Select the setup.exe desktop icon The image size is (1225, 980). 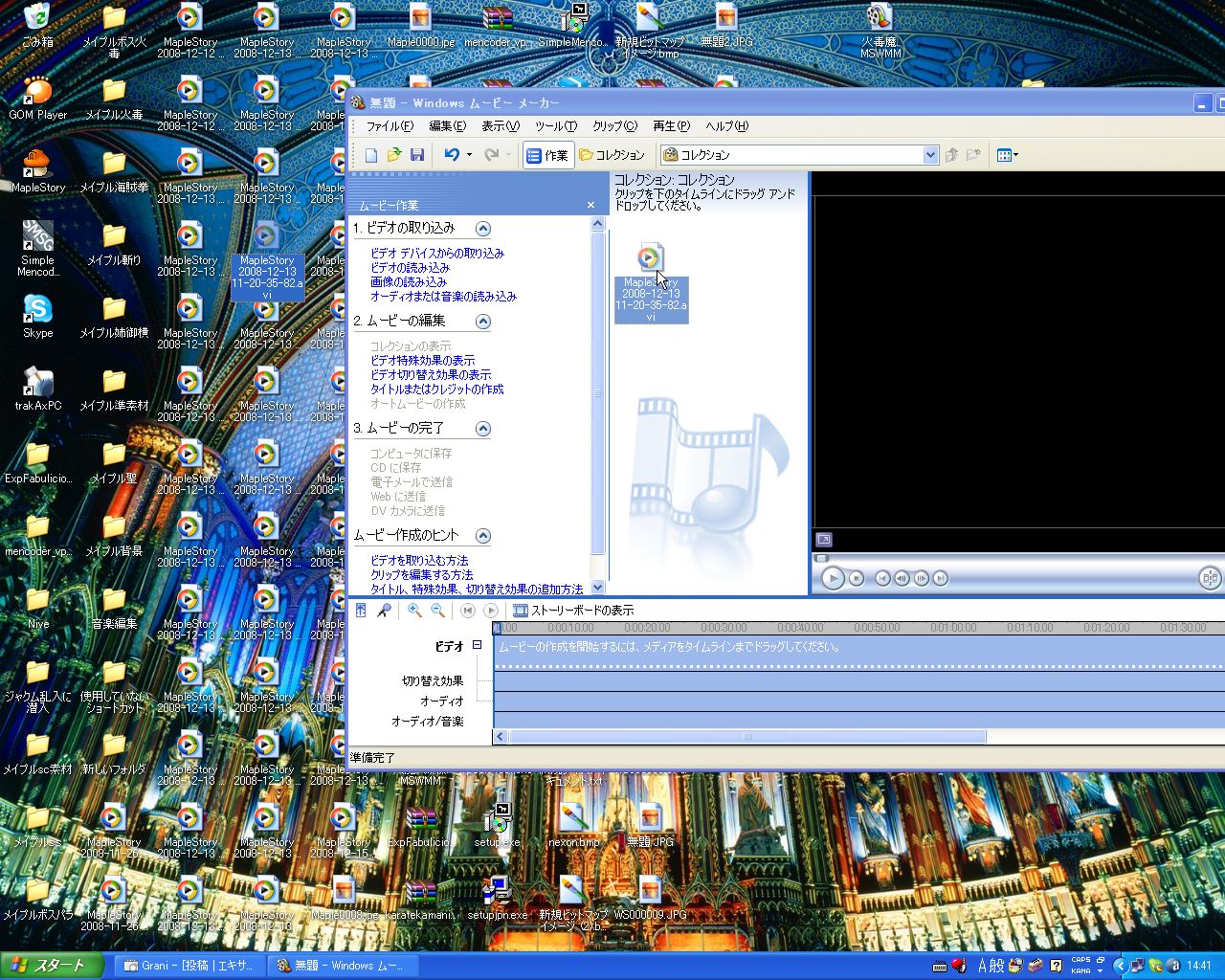[x=498, y=826]
